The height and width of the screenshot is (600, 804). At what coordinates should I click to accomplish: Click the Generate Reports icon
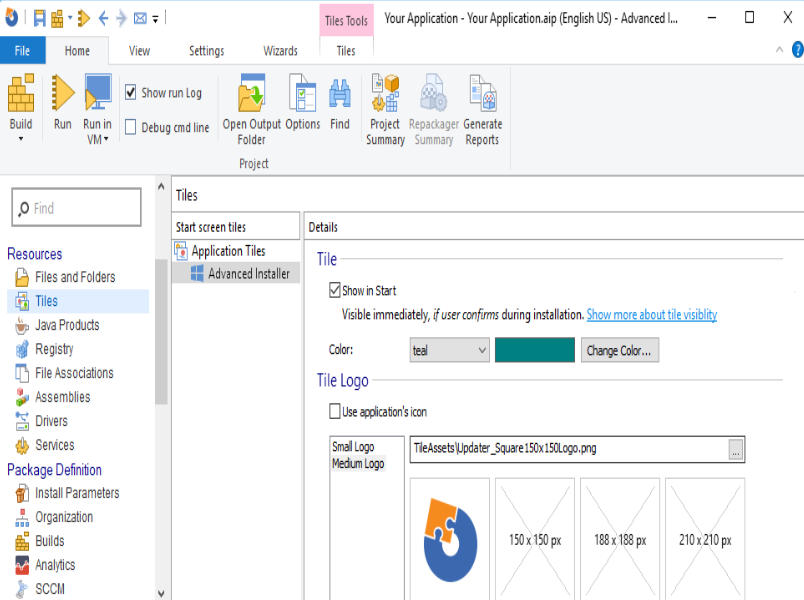click(x=482, y=94)
